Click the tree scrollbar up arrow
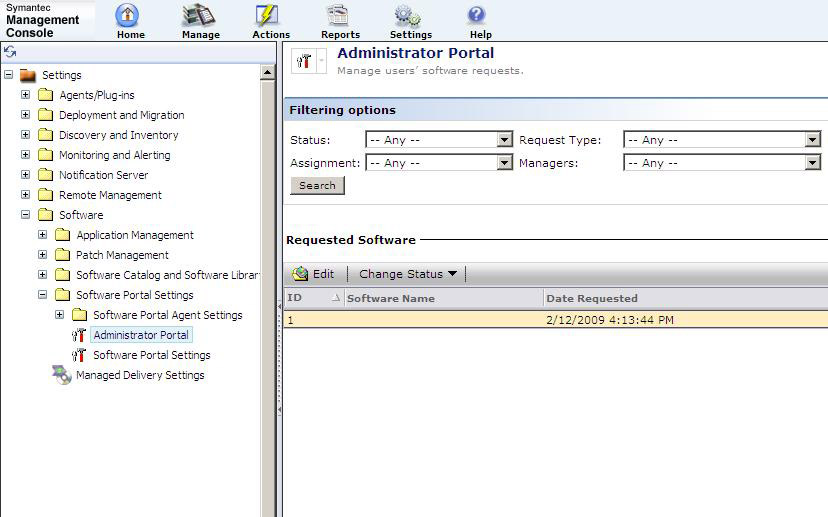828x517 pixels. point(267,72)
